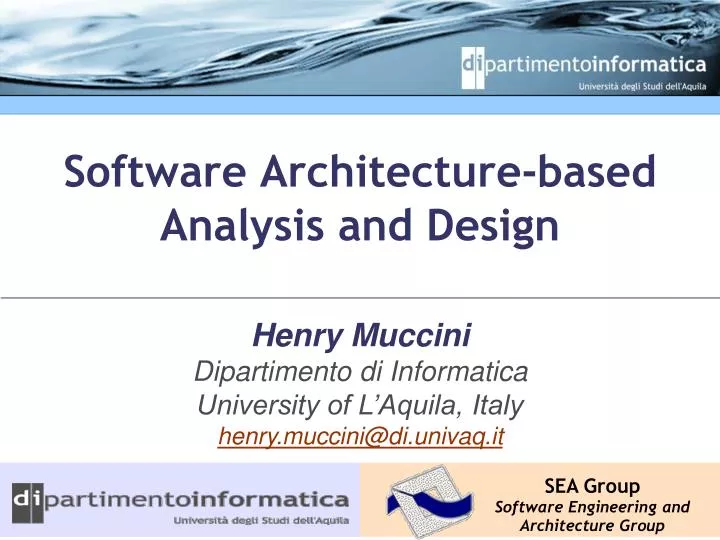This screenshot has width=720, height=540.
Task: Select the slide title 'Software Architecture-based'
Action: pos(360,171)
